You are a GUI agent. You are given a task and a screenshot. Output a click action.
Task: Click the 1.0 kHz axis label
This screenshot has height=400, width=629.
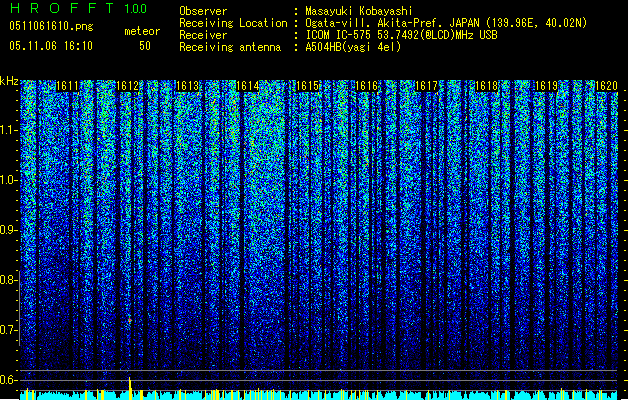click(9, 180)
